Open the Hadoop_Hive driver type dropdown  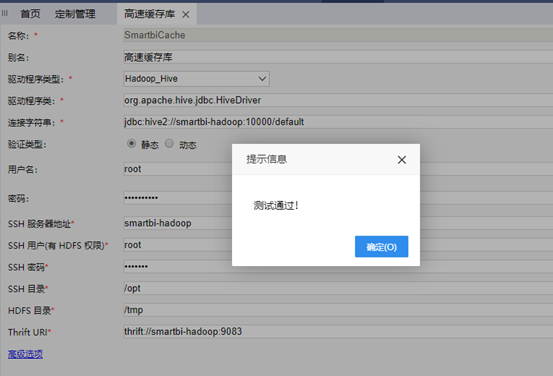(196, 79)
